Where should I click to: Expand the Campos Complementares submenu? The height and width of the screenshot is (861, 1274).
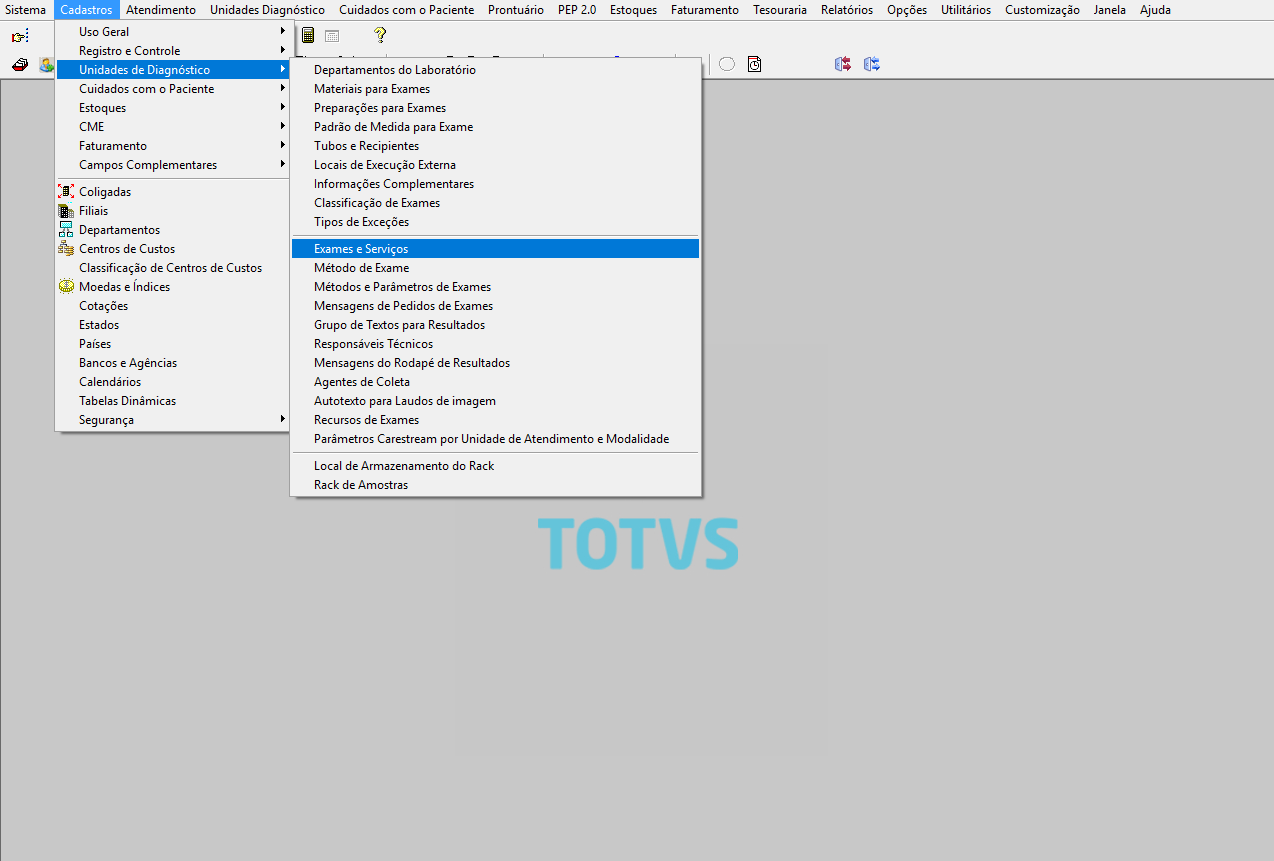pyautogui.click(x=174, y=165)
